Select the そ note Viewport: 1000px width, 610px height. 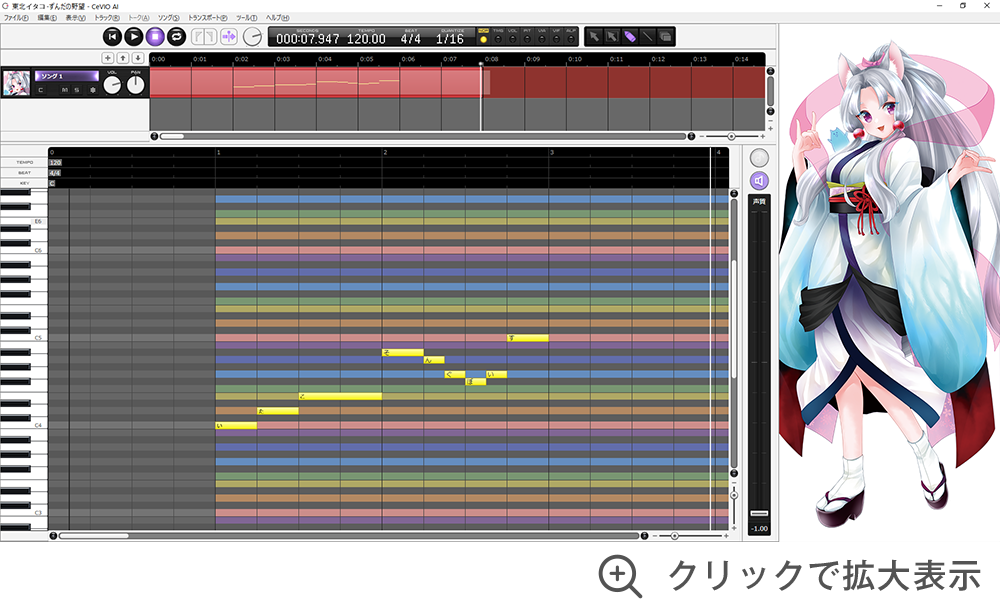point(403,352)
